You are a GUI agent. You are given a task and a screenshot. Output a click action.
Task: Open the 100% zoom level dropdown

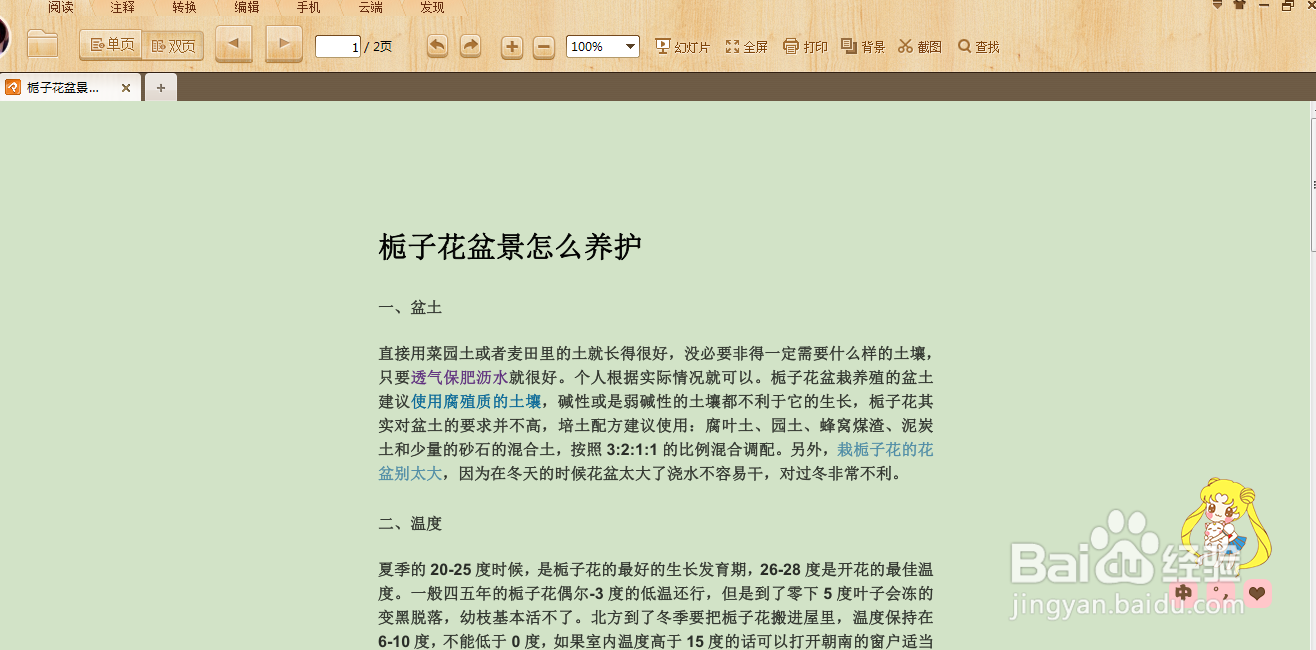[602, 46]
